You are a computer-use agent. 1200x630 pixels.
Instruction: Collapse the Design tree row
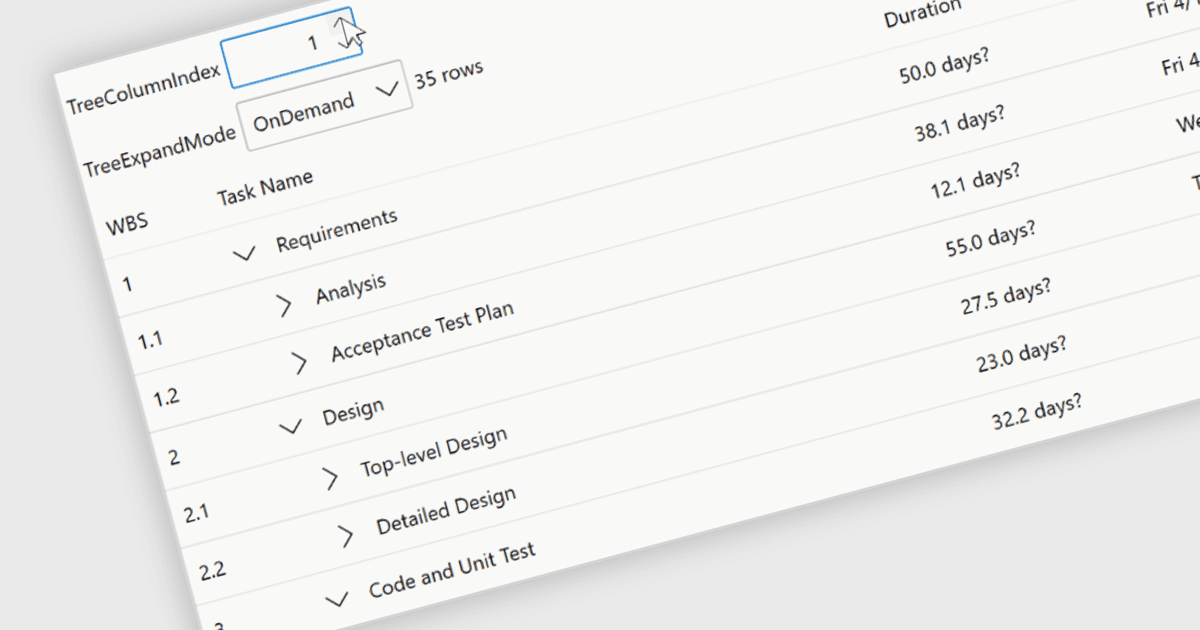coord(291,426)
